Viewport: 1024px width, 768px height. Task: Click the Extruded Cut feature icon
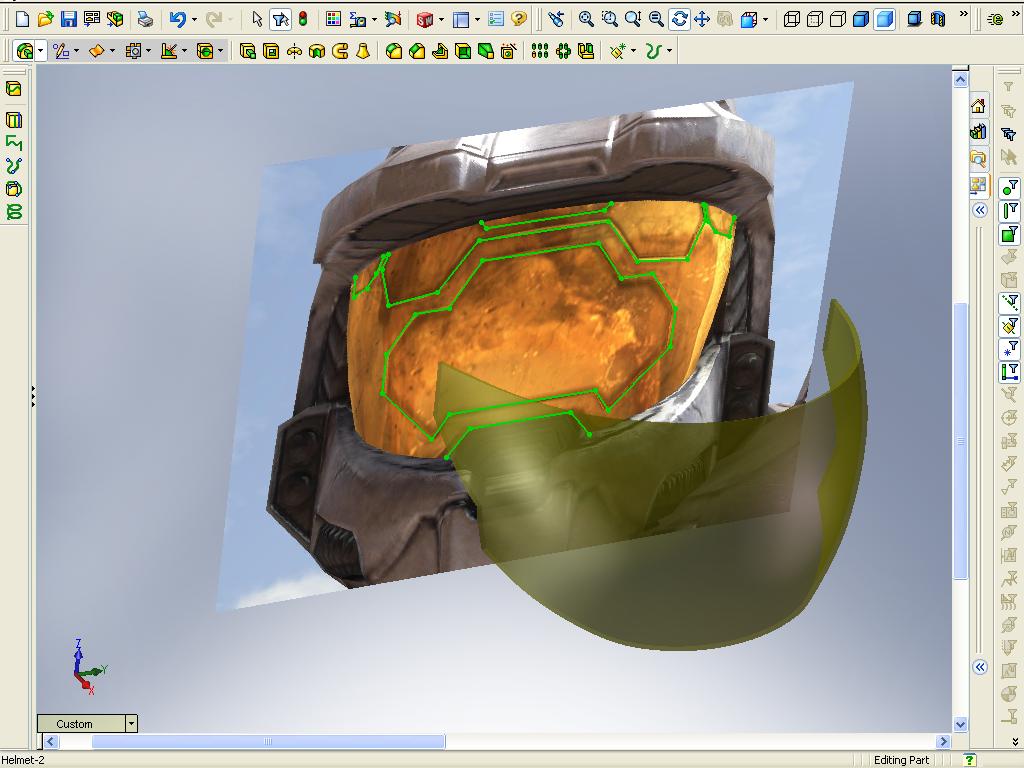(270, 50)
